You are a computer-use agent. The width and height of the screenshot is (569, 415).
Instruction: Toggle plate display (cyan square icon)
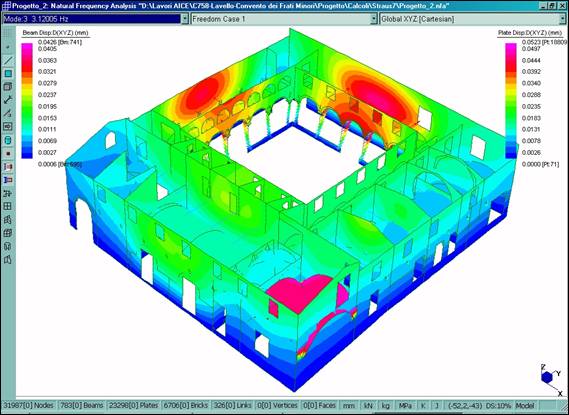point(8,74)
